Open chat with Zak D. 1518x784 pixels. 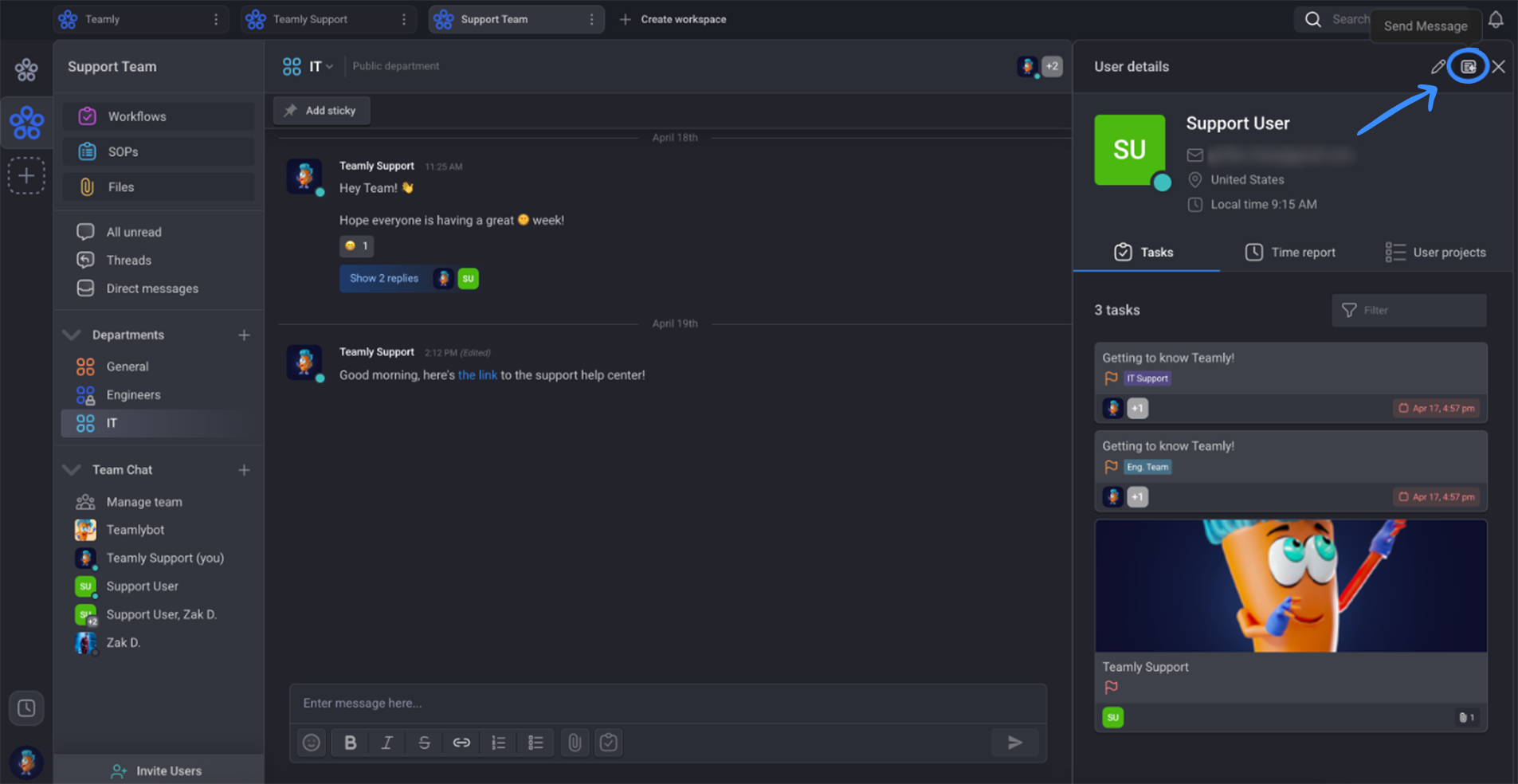(x=123, y=643)
